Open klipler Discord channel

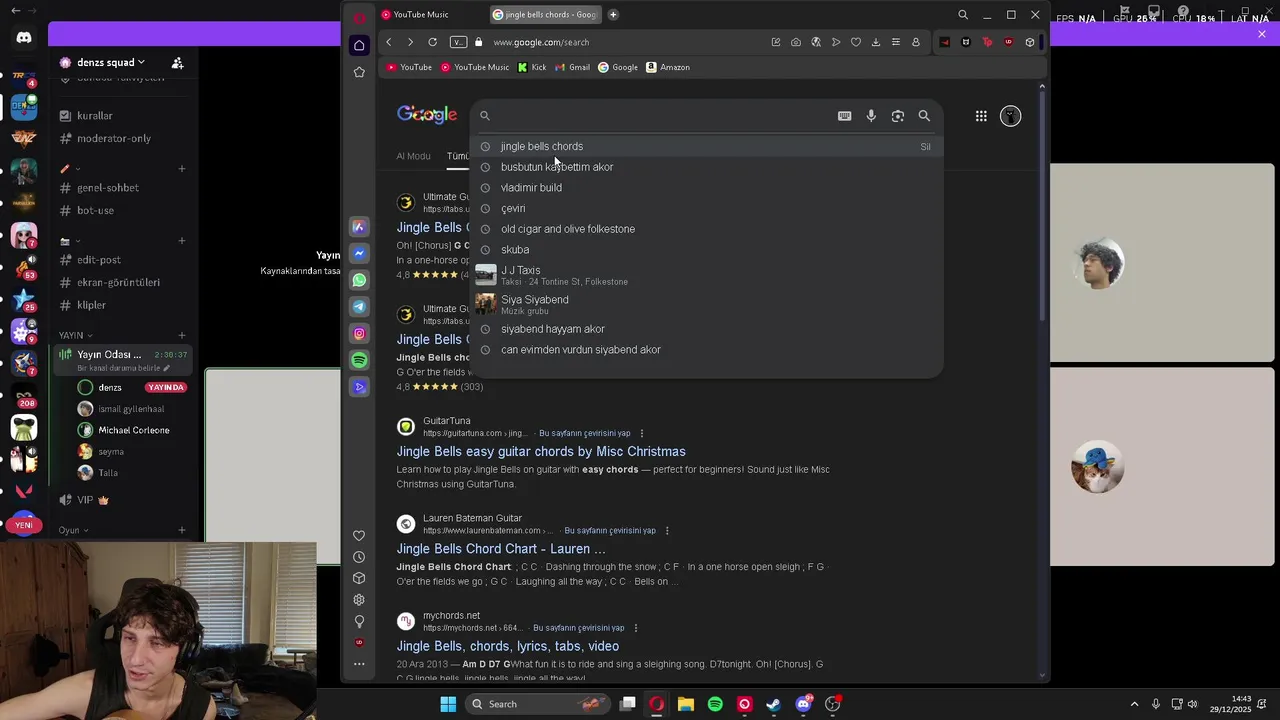tap(91, 305)
